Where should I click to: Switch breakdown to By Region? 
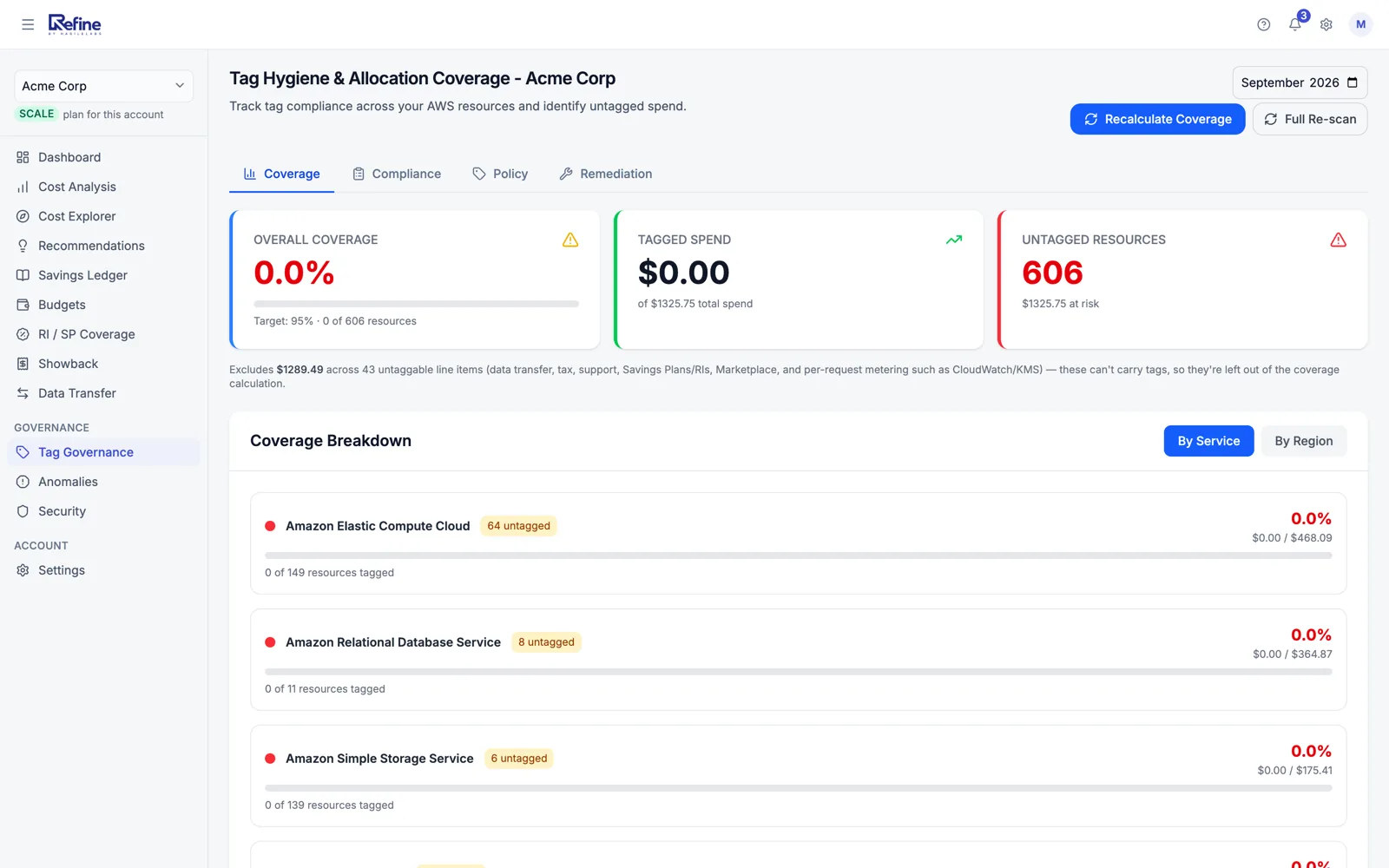pyautogui.click(x=1304, y=441)
